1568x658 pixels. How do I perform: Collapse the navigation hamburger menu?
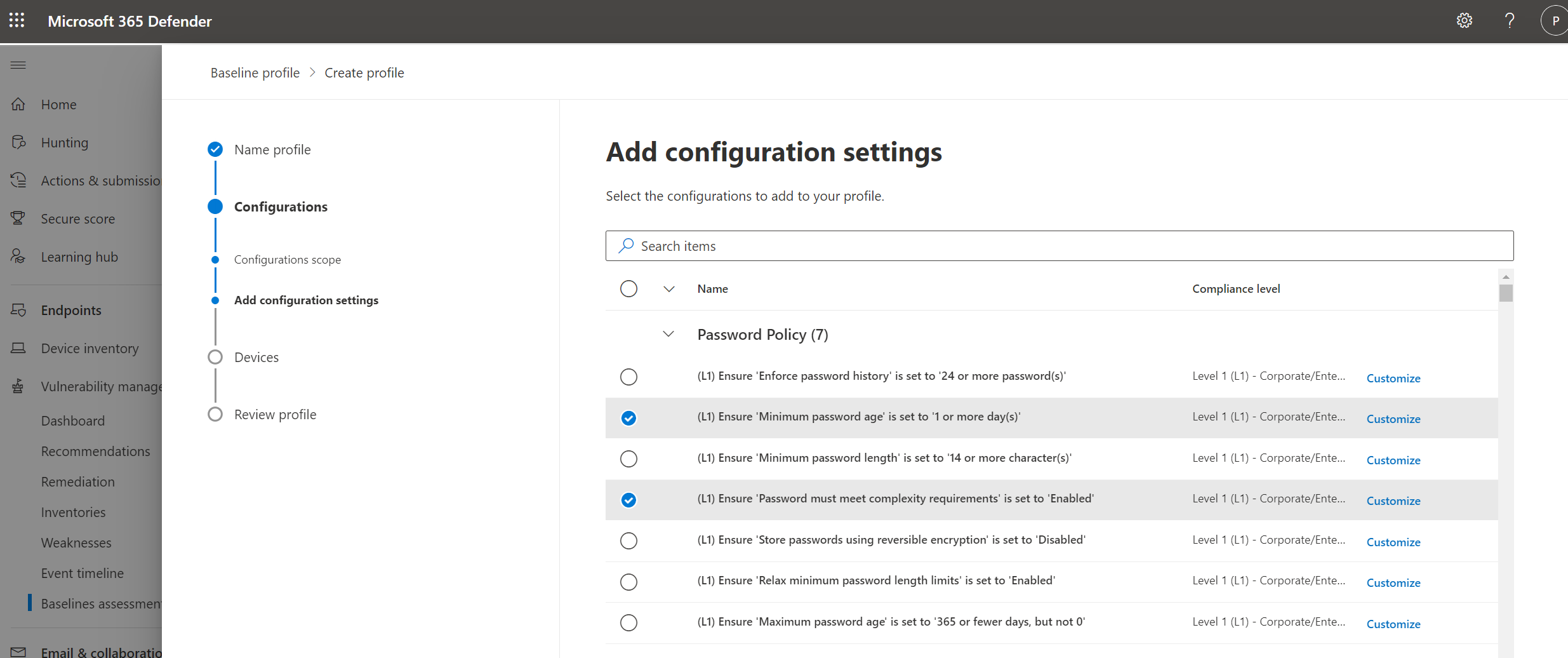click(x=18, y=65)
